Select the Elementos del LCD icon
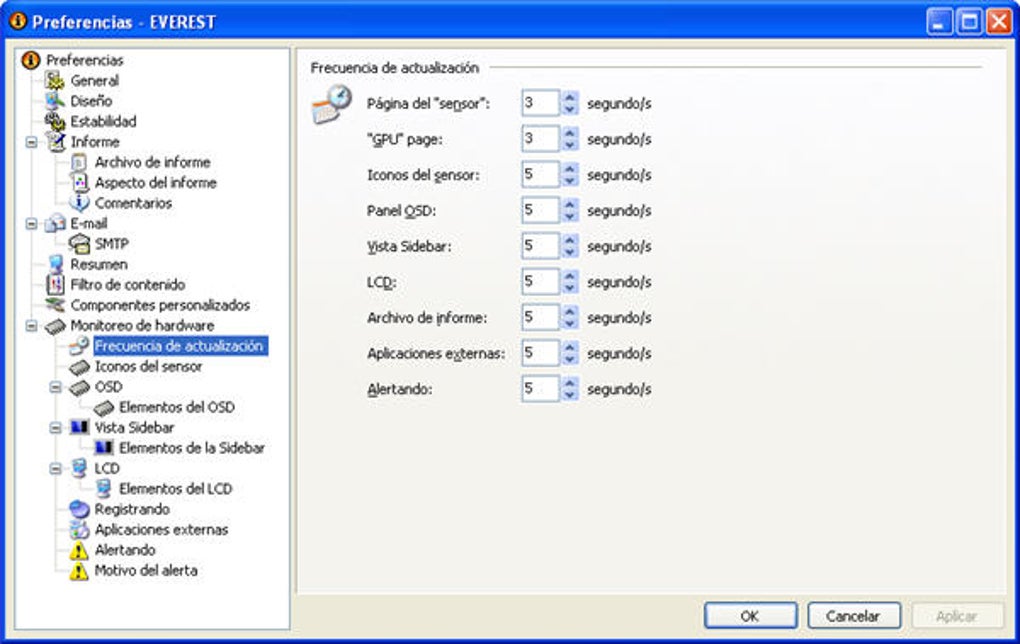The height and width of the screenshot is (644, 1020). click(103, 489)
